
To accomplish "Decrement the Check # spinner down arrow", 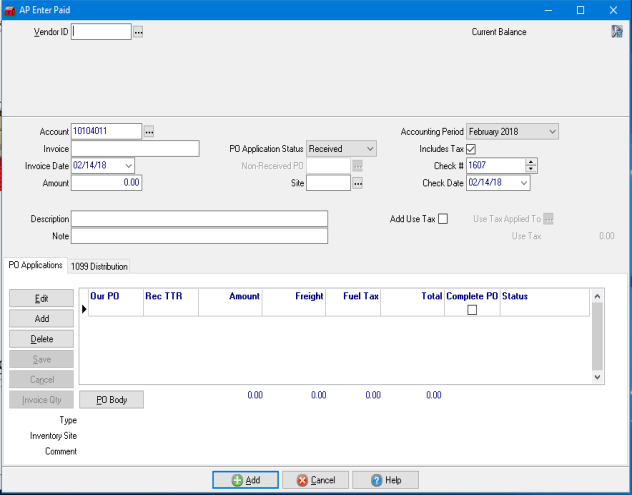I will [531, 169].
